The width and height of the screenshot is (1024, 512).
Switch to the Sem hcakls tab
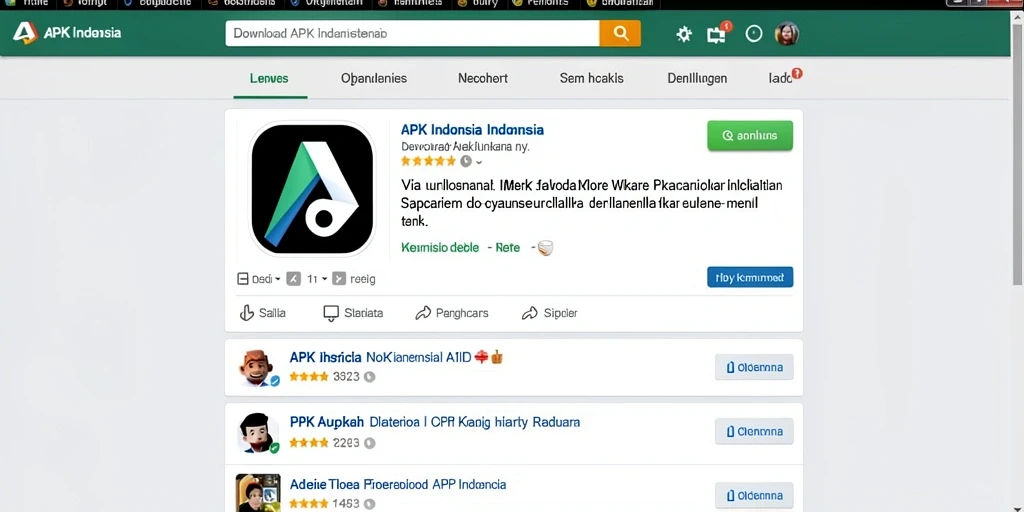point(592,78)
